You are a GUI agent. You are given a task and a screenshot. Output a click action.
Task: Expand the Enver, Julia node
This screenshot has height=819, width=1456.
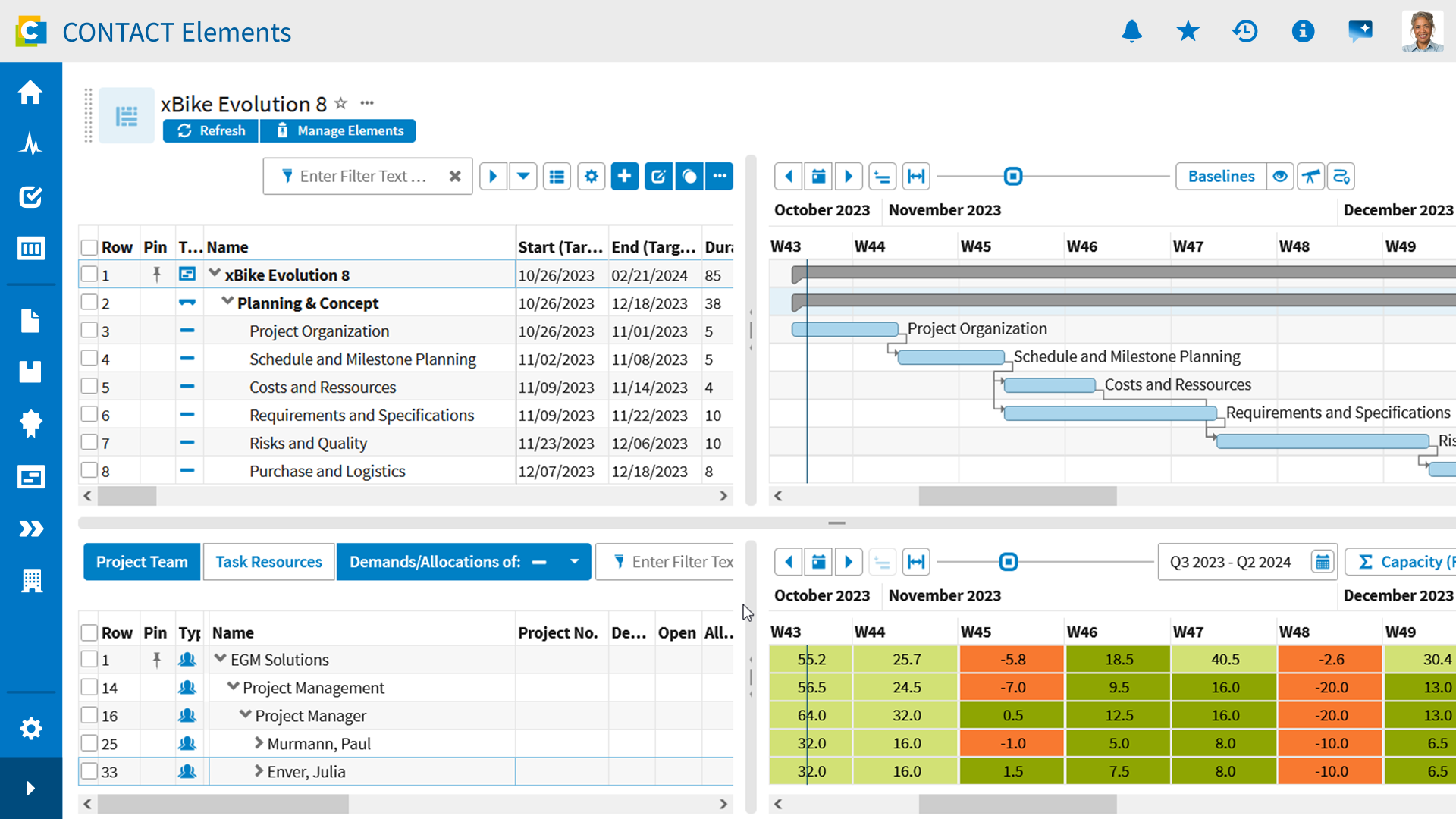point(259,770)
